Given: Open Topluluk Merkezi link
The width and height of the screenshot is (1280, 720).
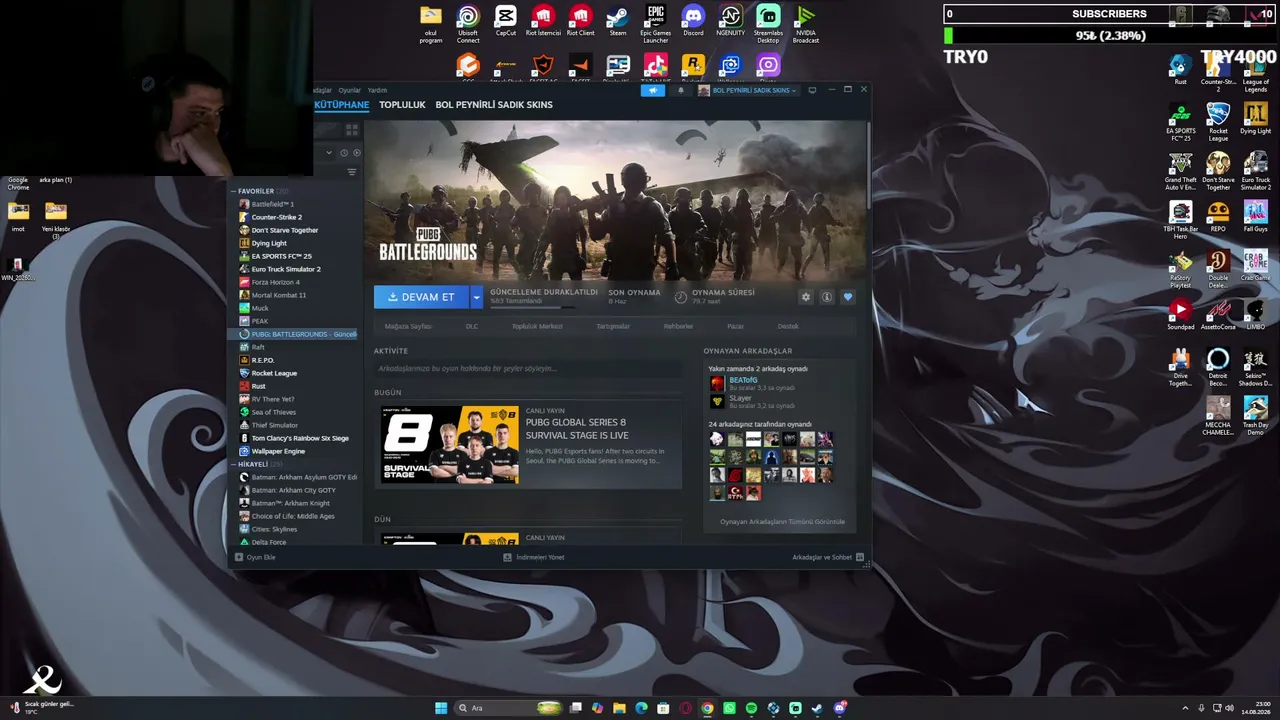Looking at the screenshot, I should 537,326.
